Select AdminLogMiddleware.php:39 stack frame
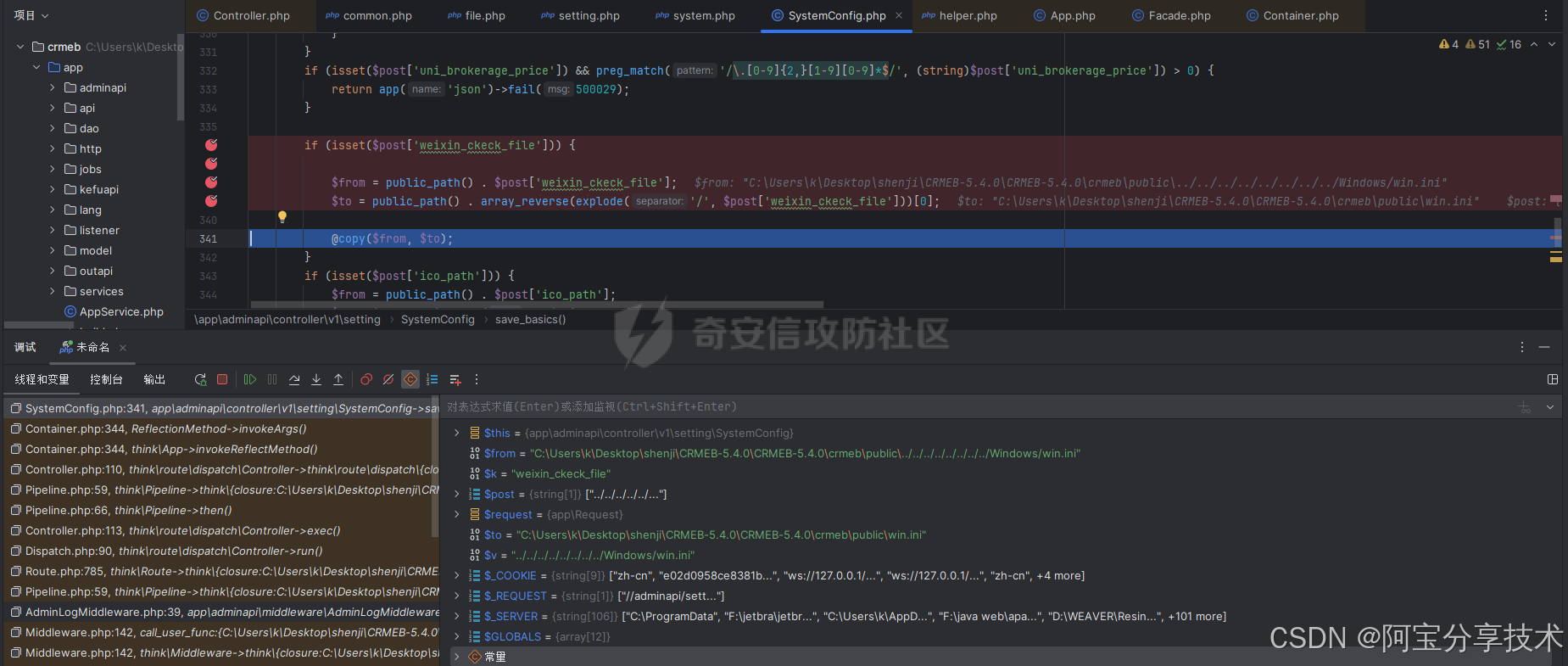 [223, 612]
